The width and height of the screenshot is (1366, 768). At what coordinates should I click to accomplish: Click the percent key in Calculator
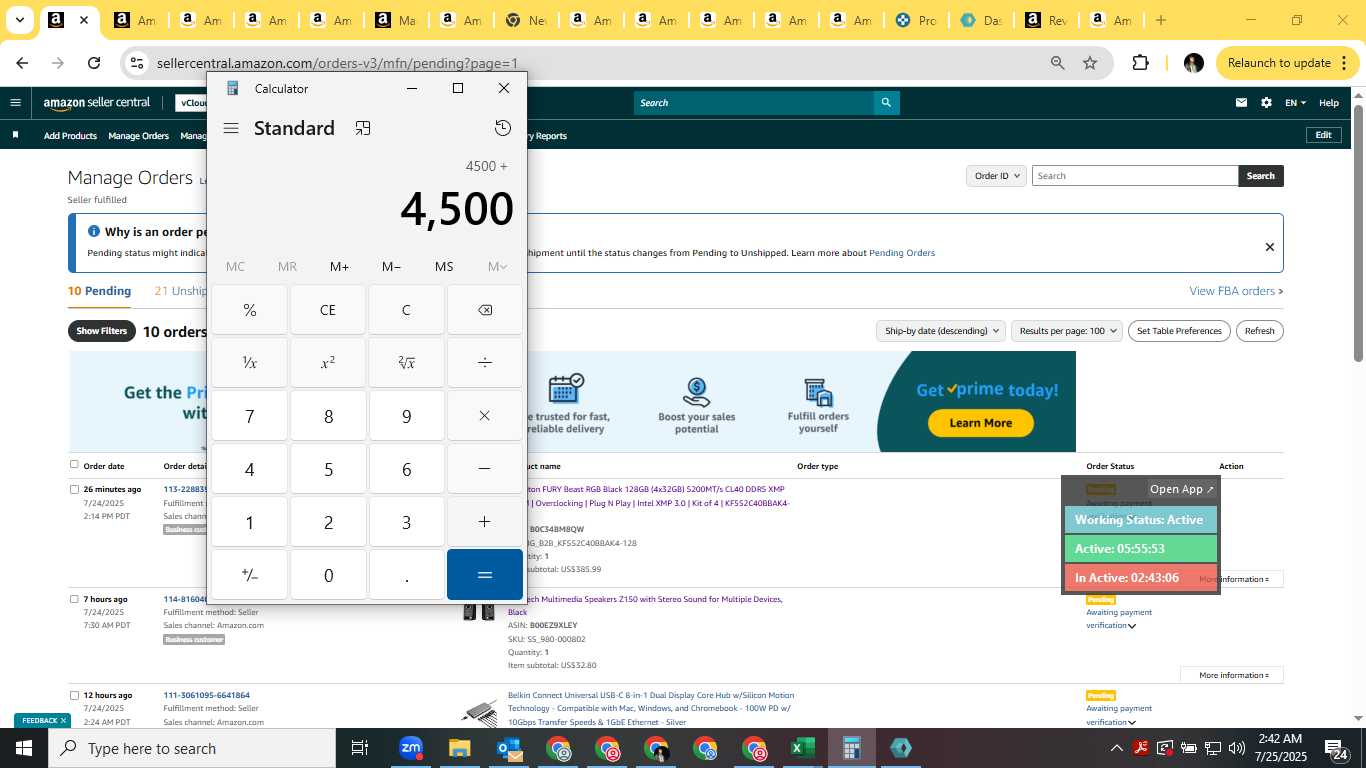coord(250,310)
